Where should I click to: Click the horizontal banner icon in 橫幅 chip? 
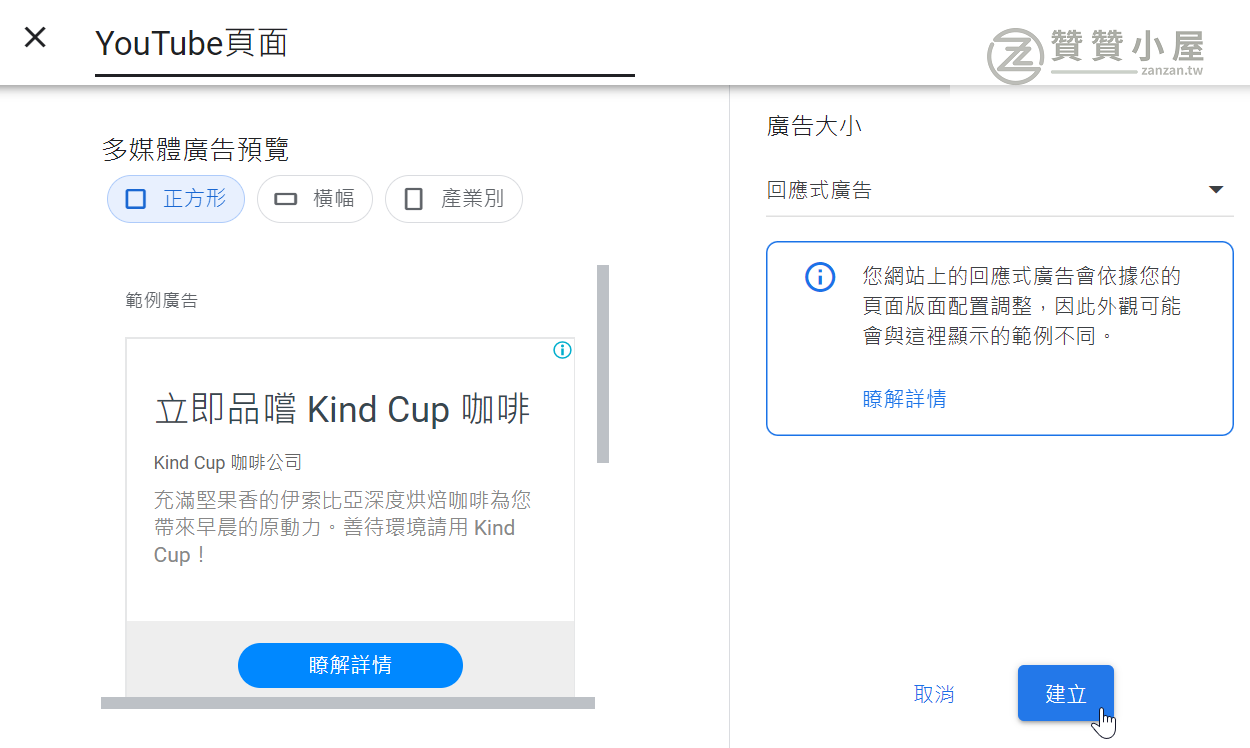286,199
